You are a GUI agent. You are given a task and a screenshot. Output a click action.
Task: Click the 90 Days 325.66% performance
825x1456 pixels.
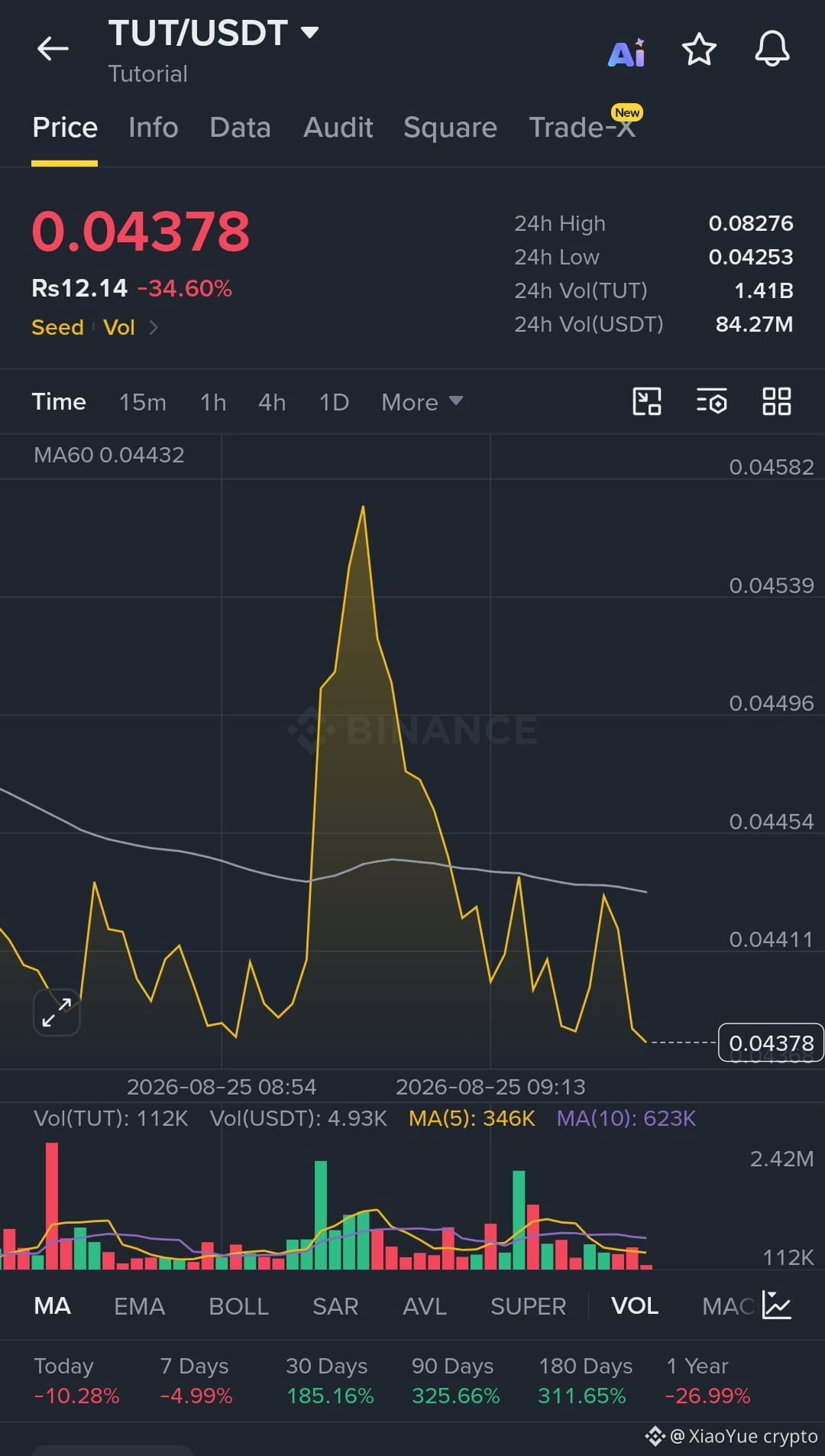pyautogui.click(x=455, y=1381)
